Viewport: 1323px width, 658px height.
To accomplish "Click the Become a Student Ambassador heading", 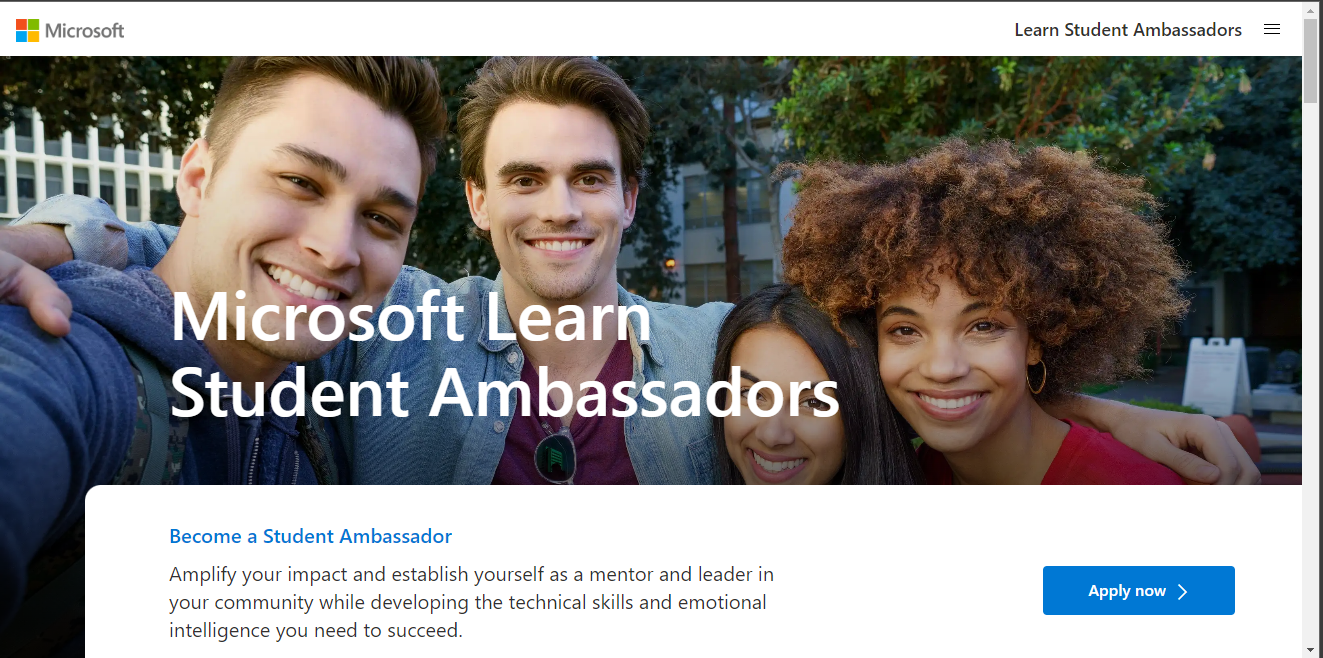I will click(311, 536).
